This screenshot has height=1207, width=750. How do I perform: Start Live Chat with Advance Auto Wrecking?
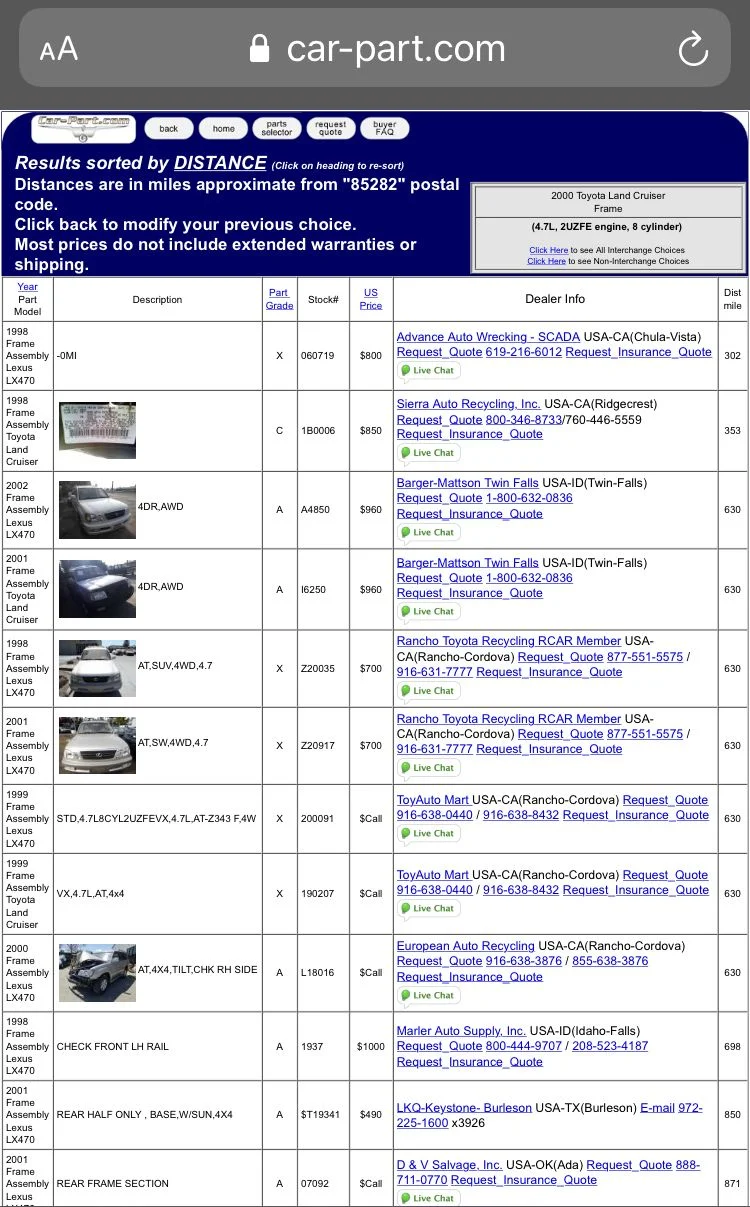pyautogui.click(x=428, y=370)
